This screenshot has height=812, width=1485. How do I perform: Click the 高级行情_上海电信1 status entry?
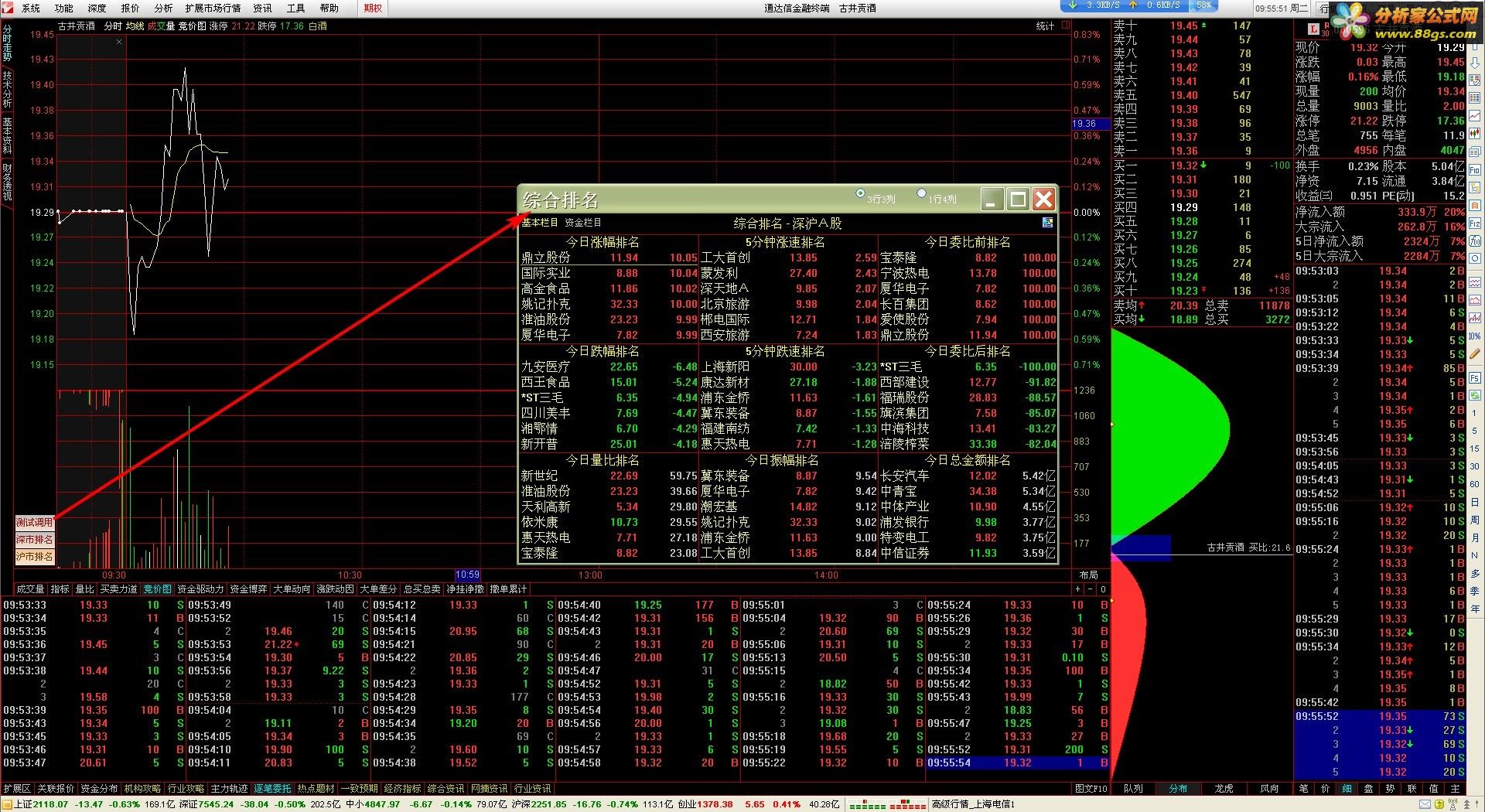tap(973, 804)
